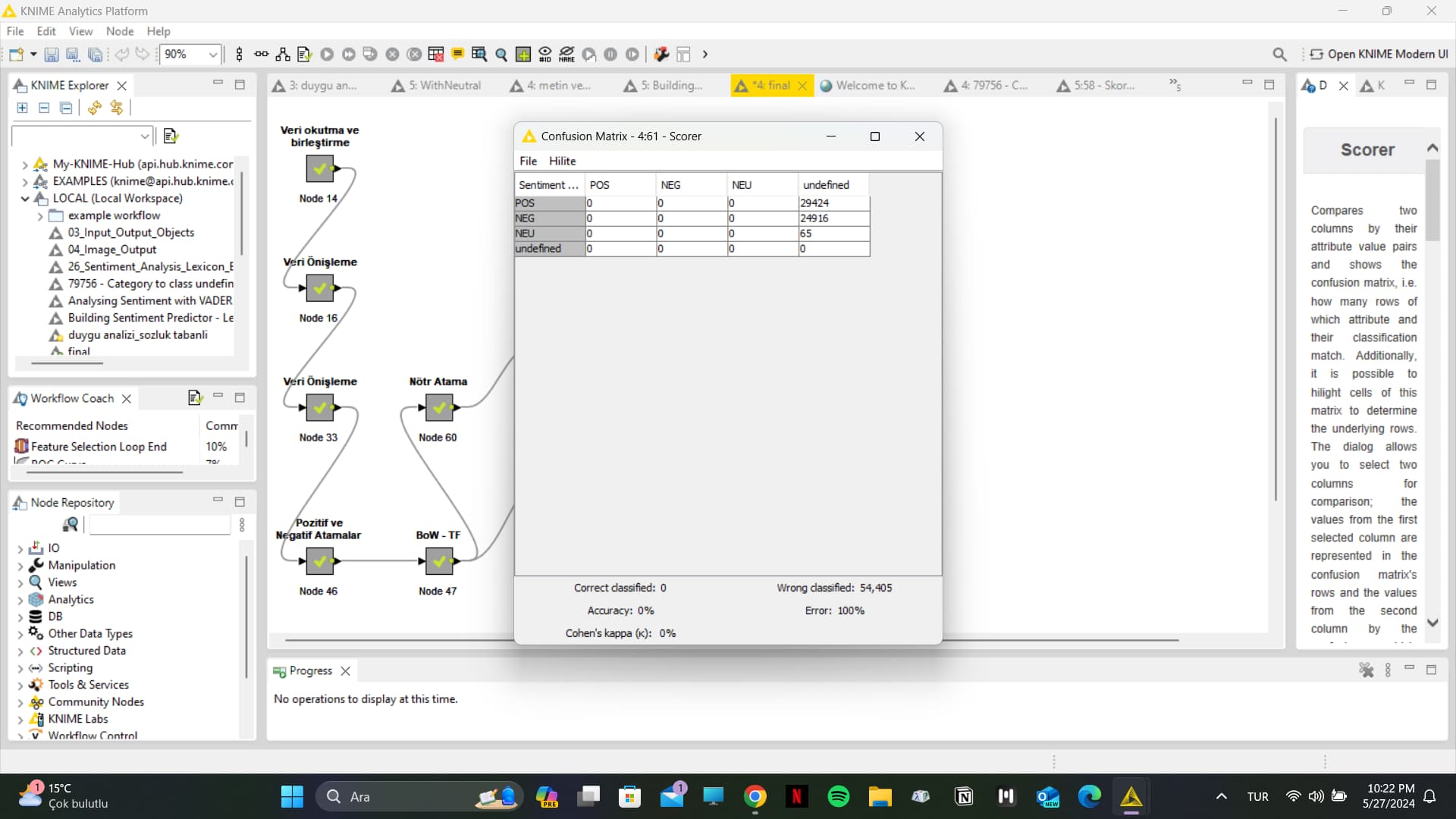Click the search magnifier in the top toolbar

[x=1279, y=54]
